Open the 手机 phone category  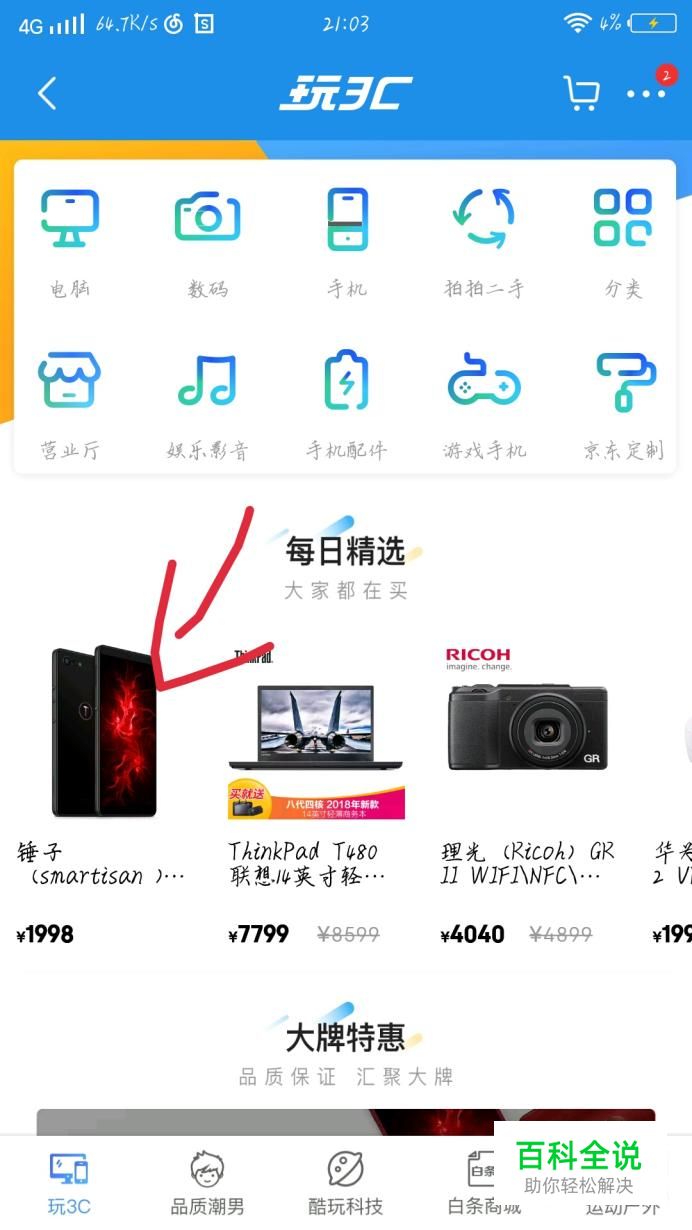[347, 218]
